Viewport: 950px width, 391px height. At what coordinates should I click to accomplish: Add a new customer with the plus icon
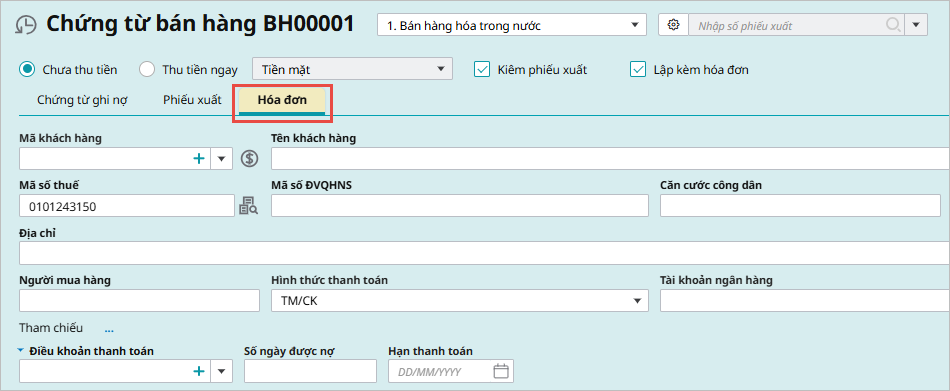tap(198, 159)
